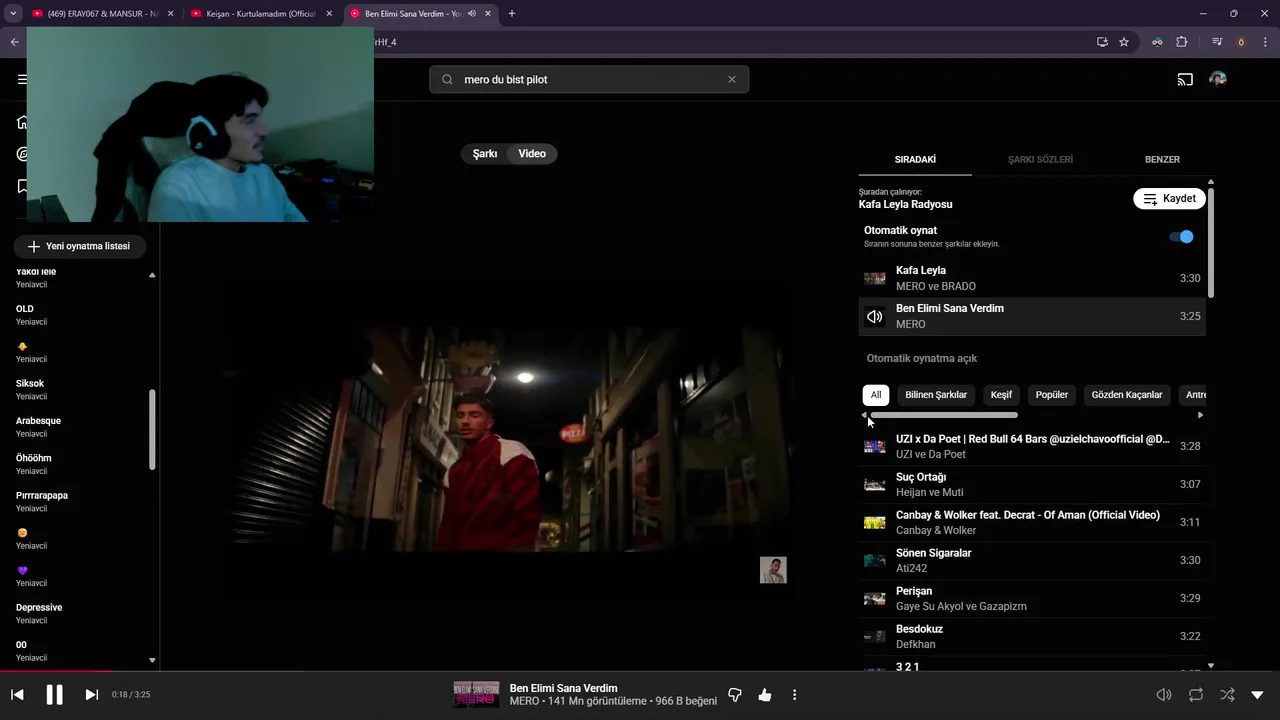Click the album art in player bar
Screen dimensions: 1280x720
tap(476, 695)
